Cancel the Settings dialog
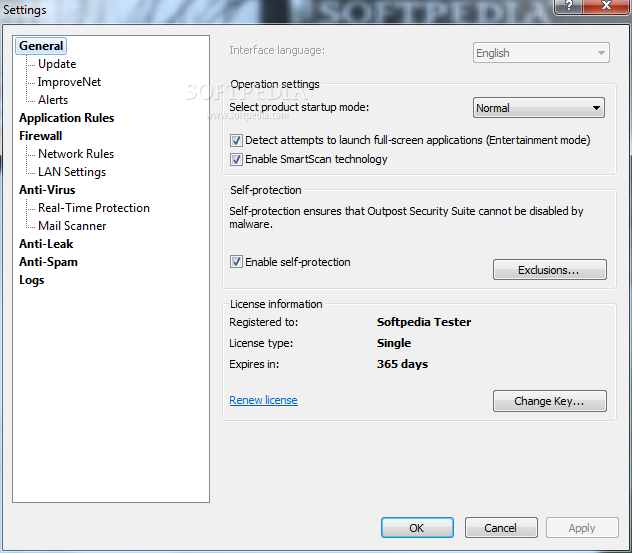The height and width of the screenshot is (553, 632). [501, 528]
